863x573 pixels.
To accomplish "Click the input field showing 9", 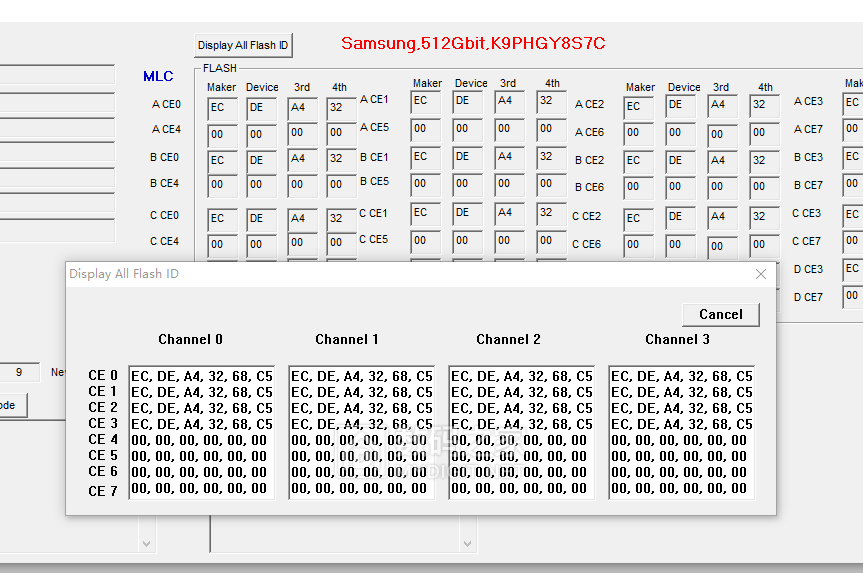I will click(x=20, y=372).
